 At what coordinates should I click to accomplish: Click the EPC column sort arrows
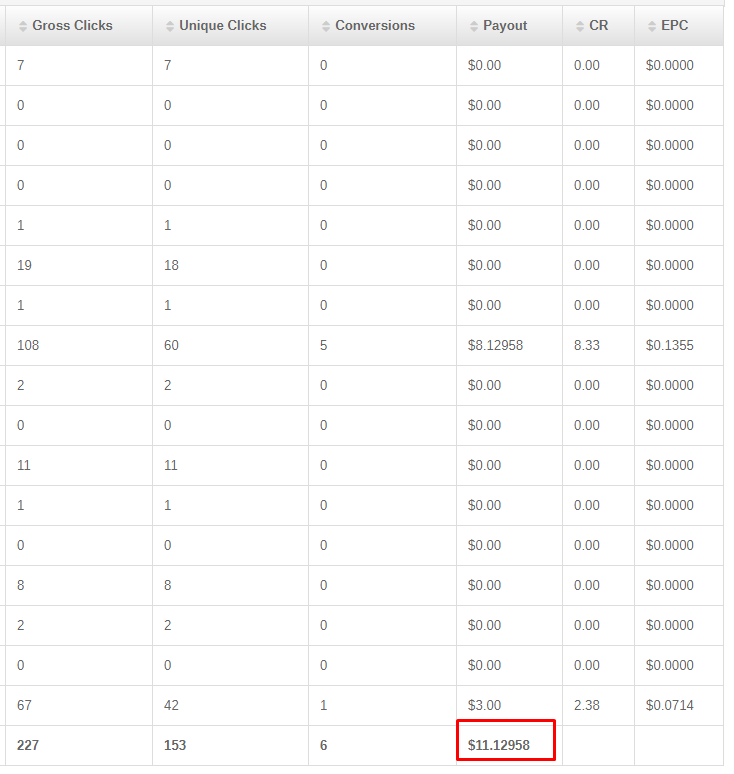(652, 26)
